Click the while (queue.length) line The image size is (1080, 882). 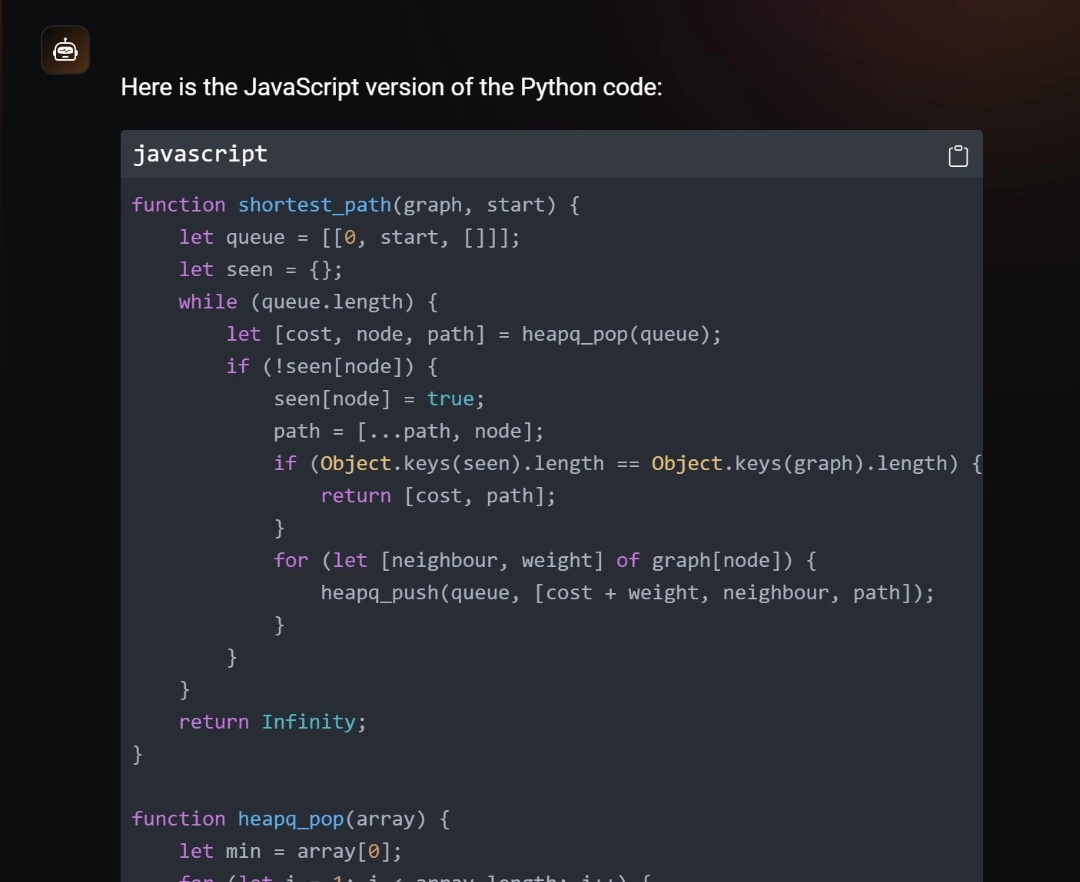(306, 301)
